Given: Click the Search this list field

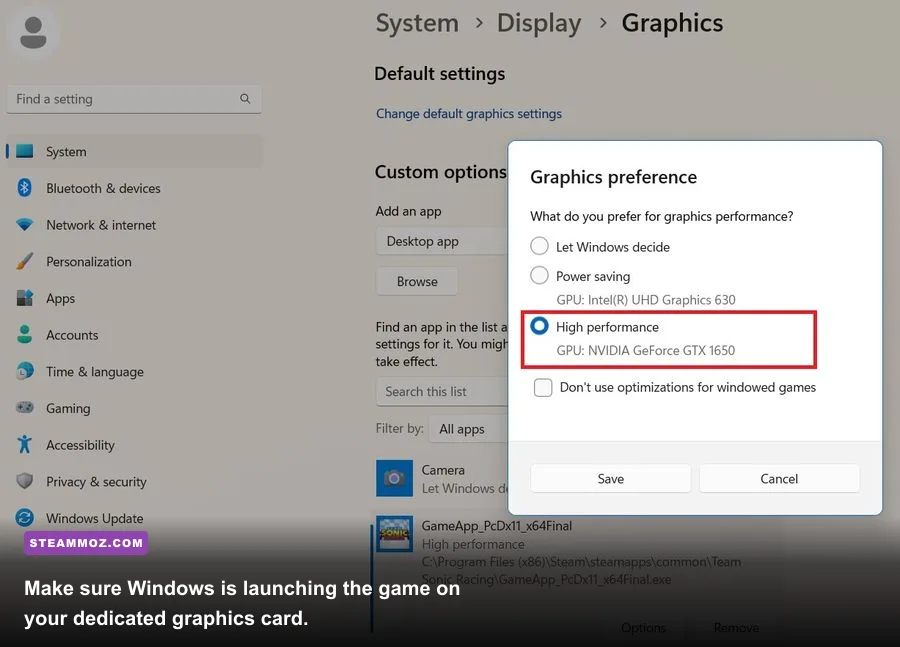Looking at the screenshot, I should coord(442,392).
